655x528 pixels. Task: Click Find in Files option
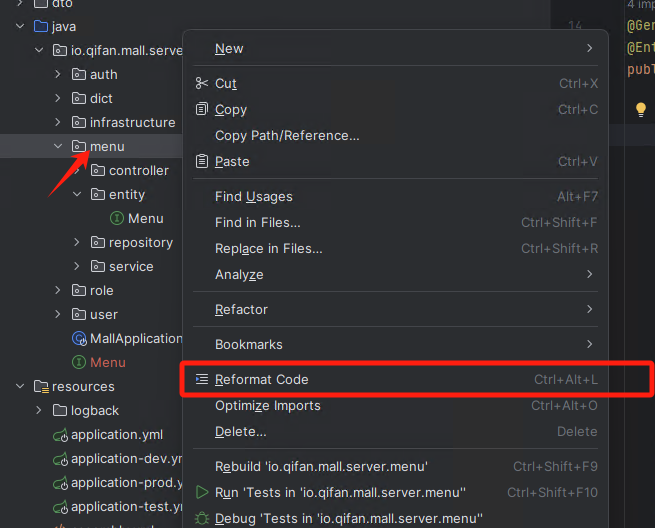tap(257, 222)
